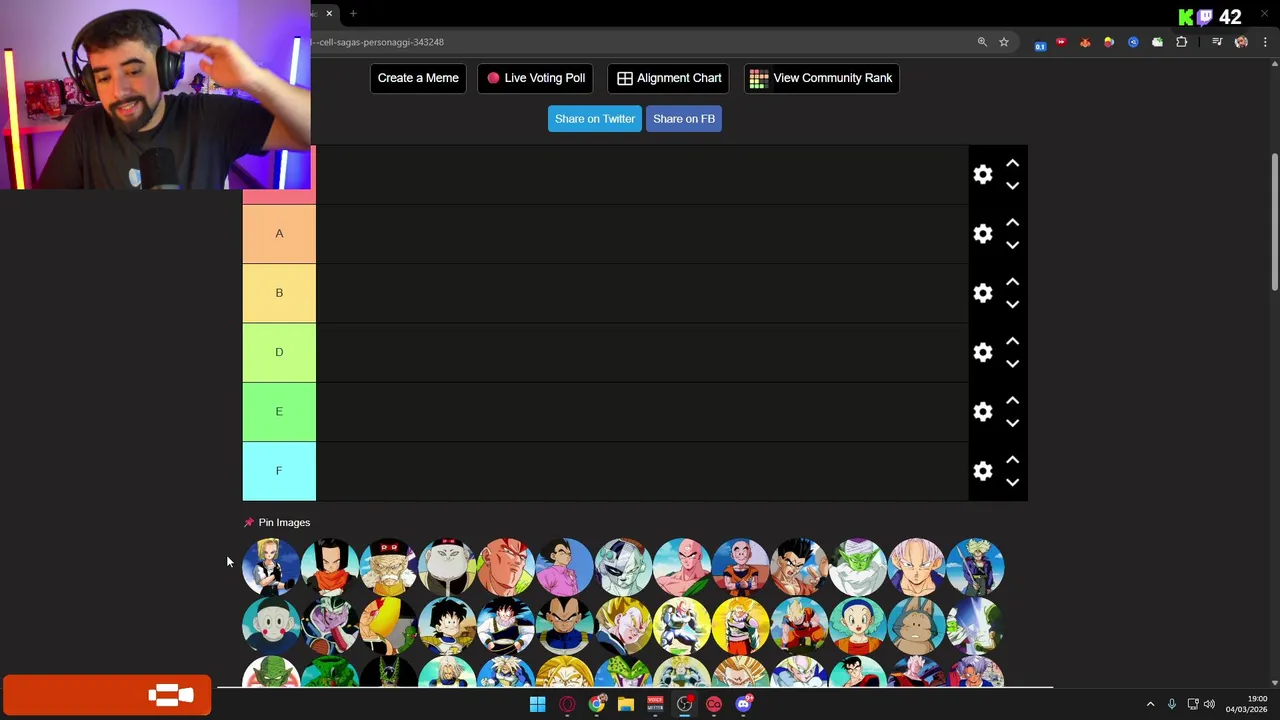Share on Twitter
The image size is (1280, 720).
tap(595, 119)
